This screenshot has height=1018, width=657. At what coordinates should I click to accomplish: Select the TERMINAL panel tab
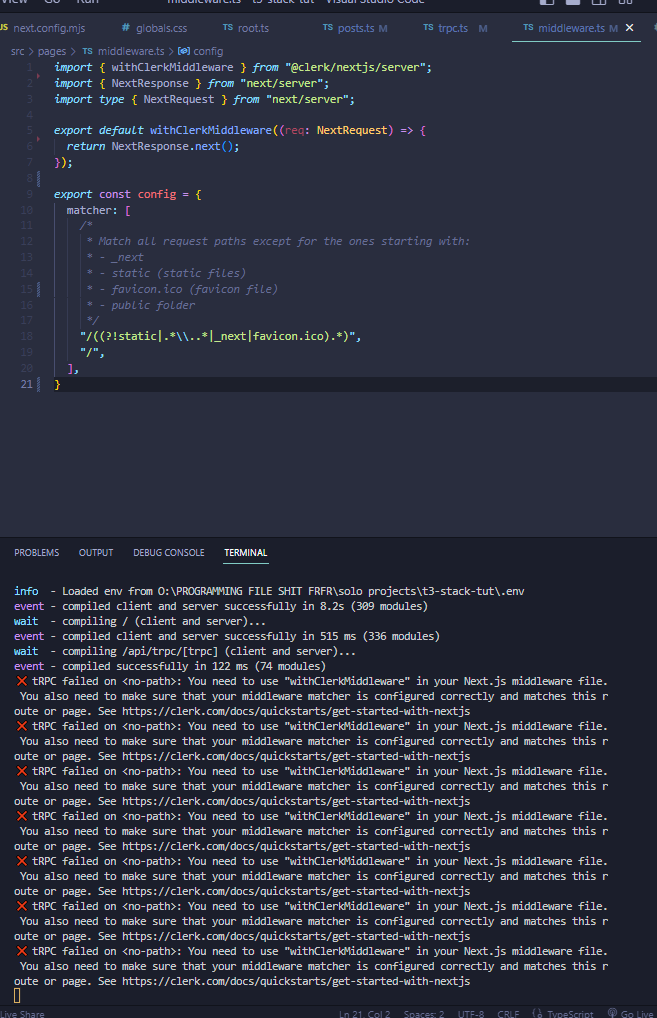click(245, 552)
